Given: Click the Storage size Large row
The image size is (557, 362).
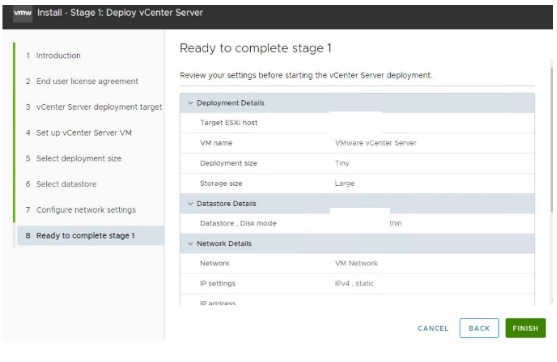Looking at the screenshot, I should tap(357, 184).
